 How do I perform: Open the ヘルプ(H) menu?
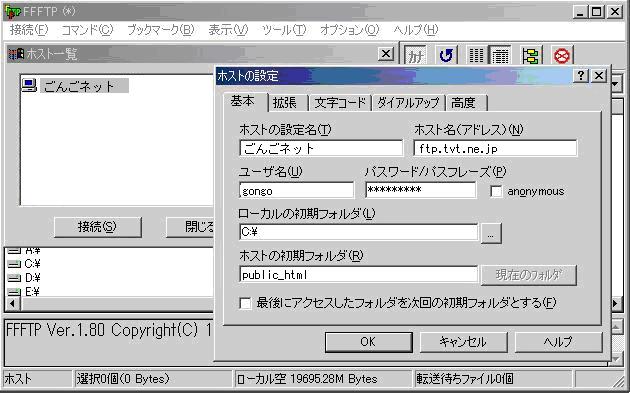tap(415, 30)
